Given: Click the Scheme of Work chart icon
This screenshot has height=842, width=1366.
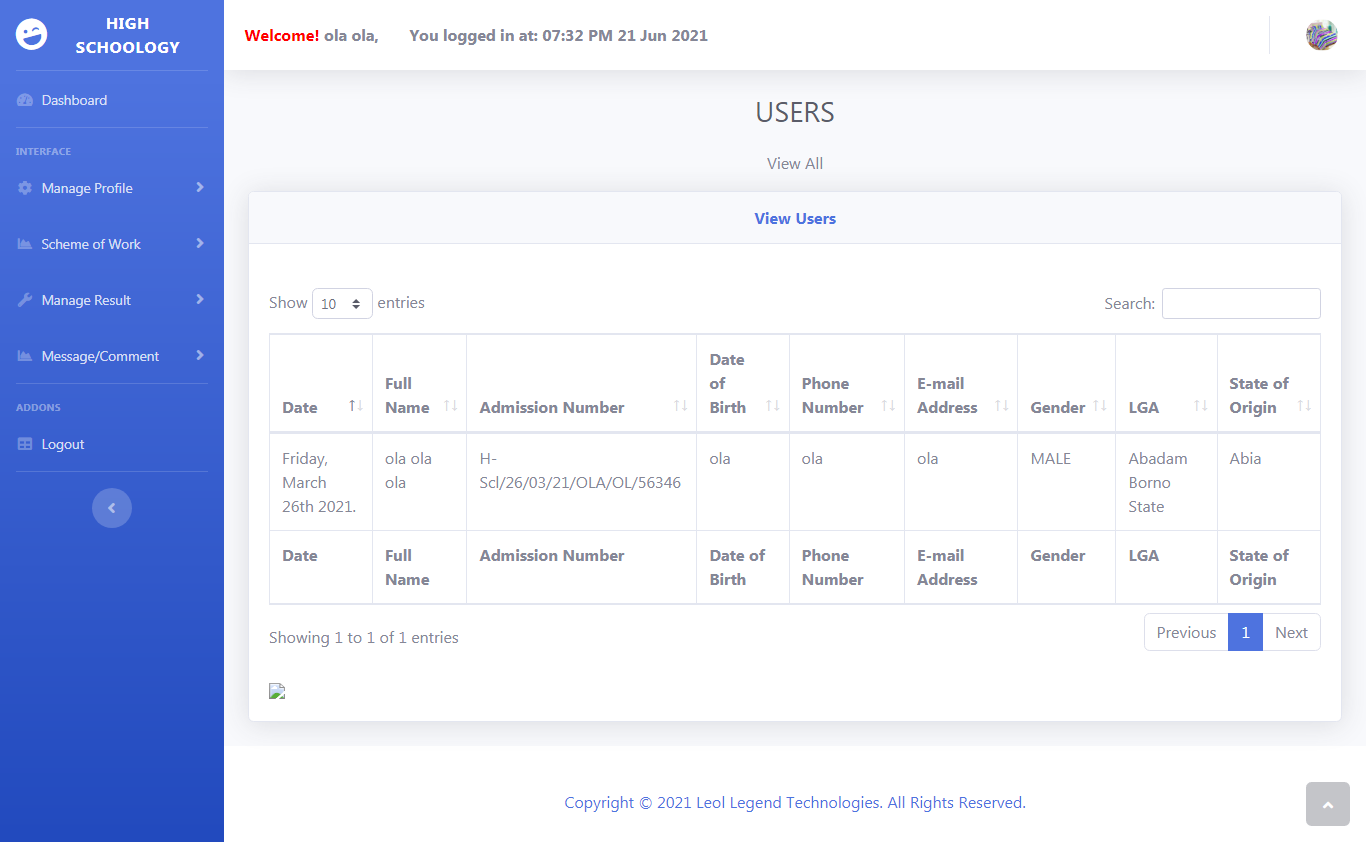Looking at the screenshot, I should 25,244.
